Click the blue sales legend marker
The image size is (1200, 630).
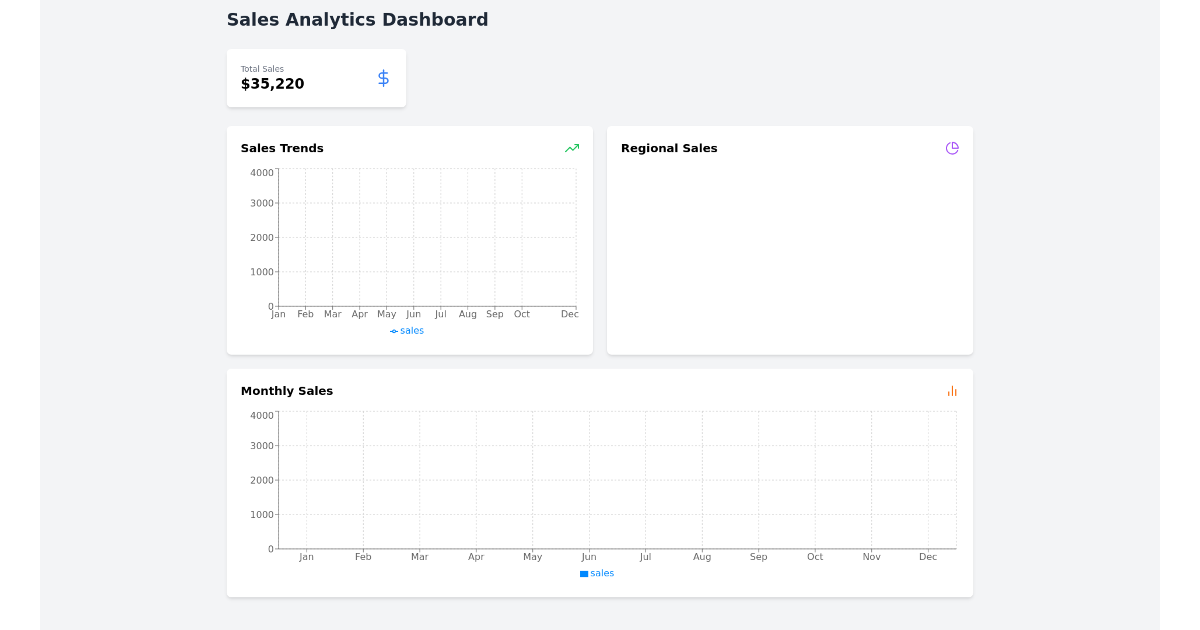[584, 573]
